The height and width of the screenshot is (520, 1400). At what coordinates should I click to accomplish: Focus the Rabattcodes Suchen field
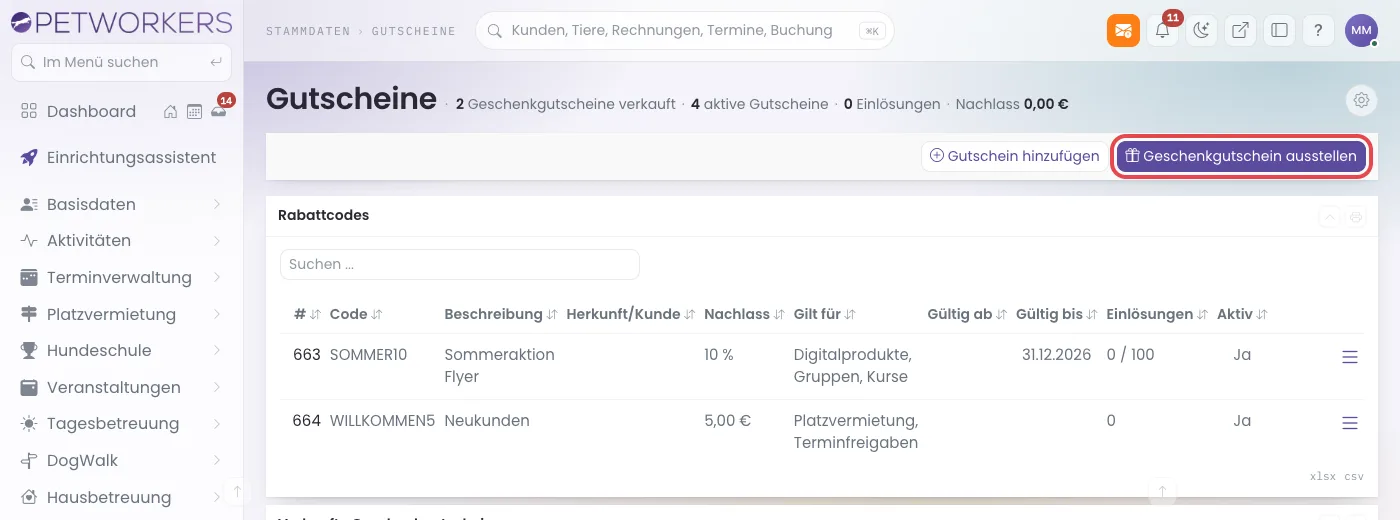(459, 265)
